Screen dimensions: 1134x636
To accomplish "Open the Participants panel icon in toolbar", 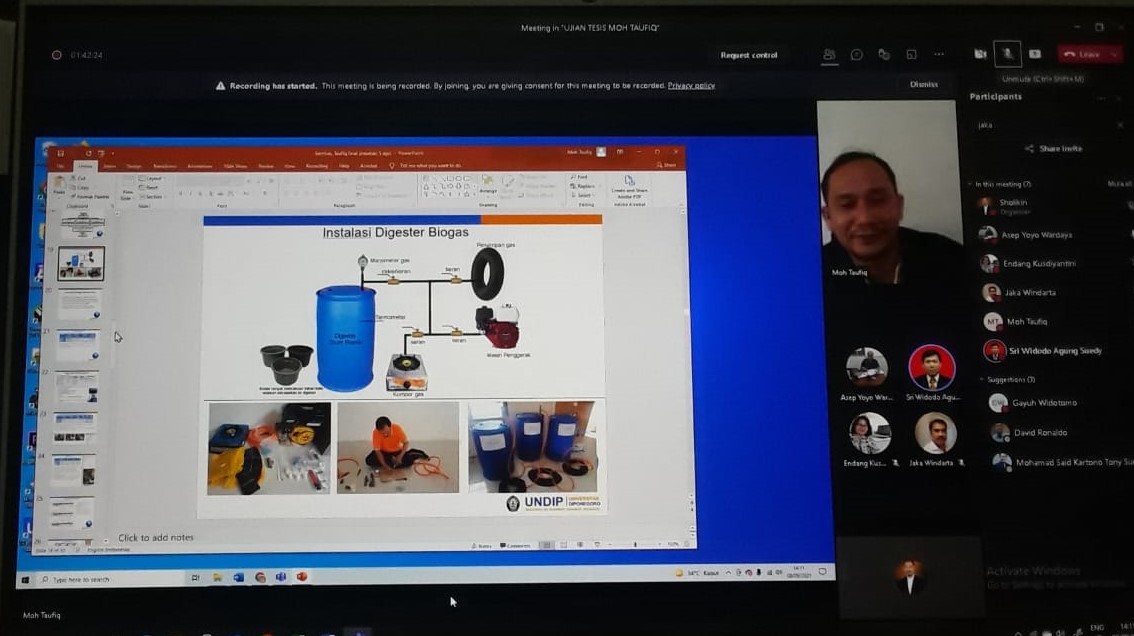I will click(829, 55).
